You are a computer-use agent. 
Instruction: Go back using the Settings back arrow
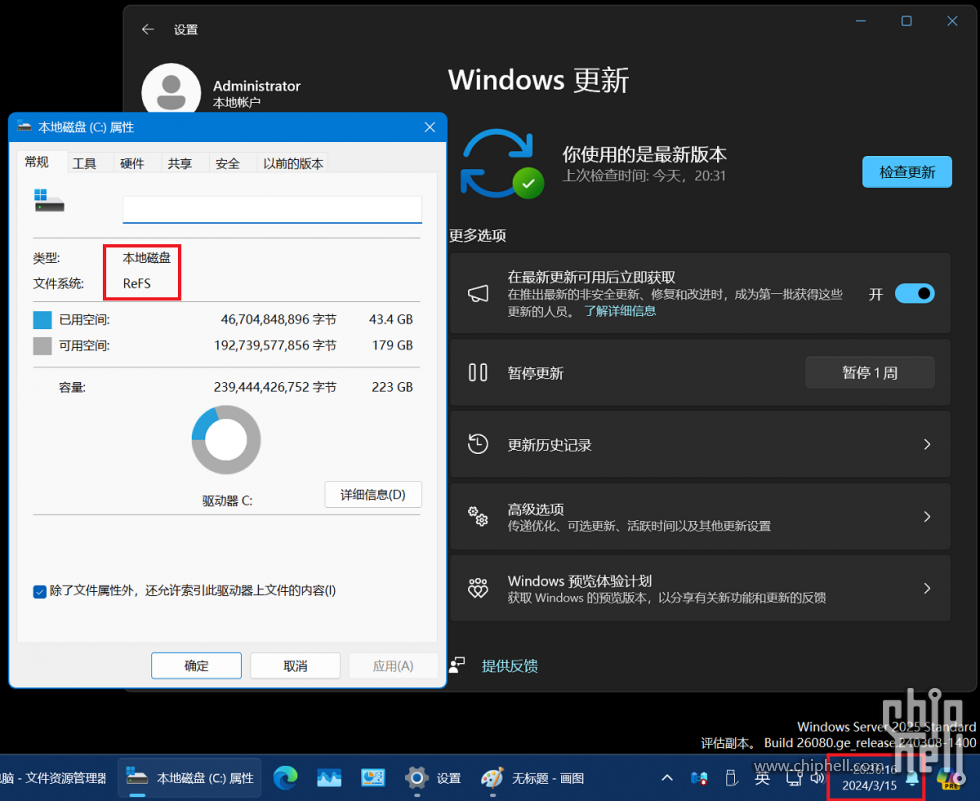(148, 29)
